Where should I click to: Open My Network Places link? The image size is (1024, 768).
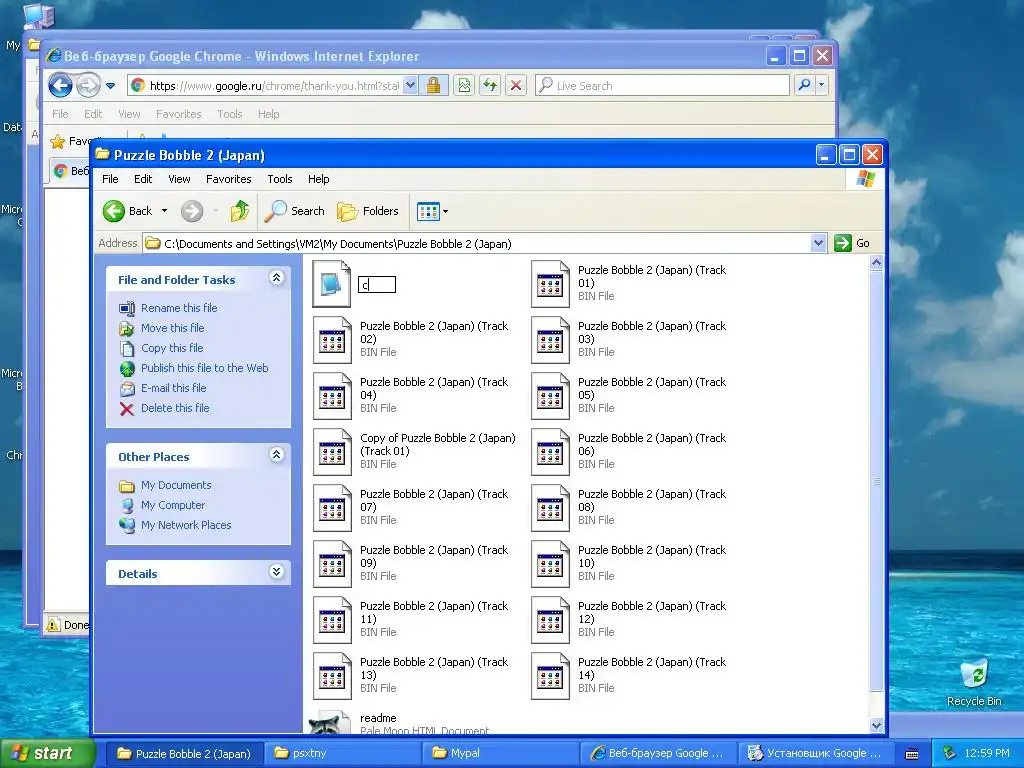click(x=186, y=525)
